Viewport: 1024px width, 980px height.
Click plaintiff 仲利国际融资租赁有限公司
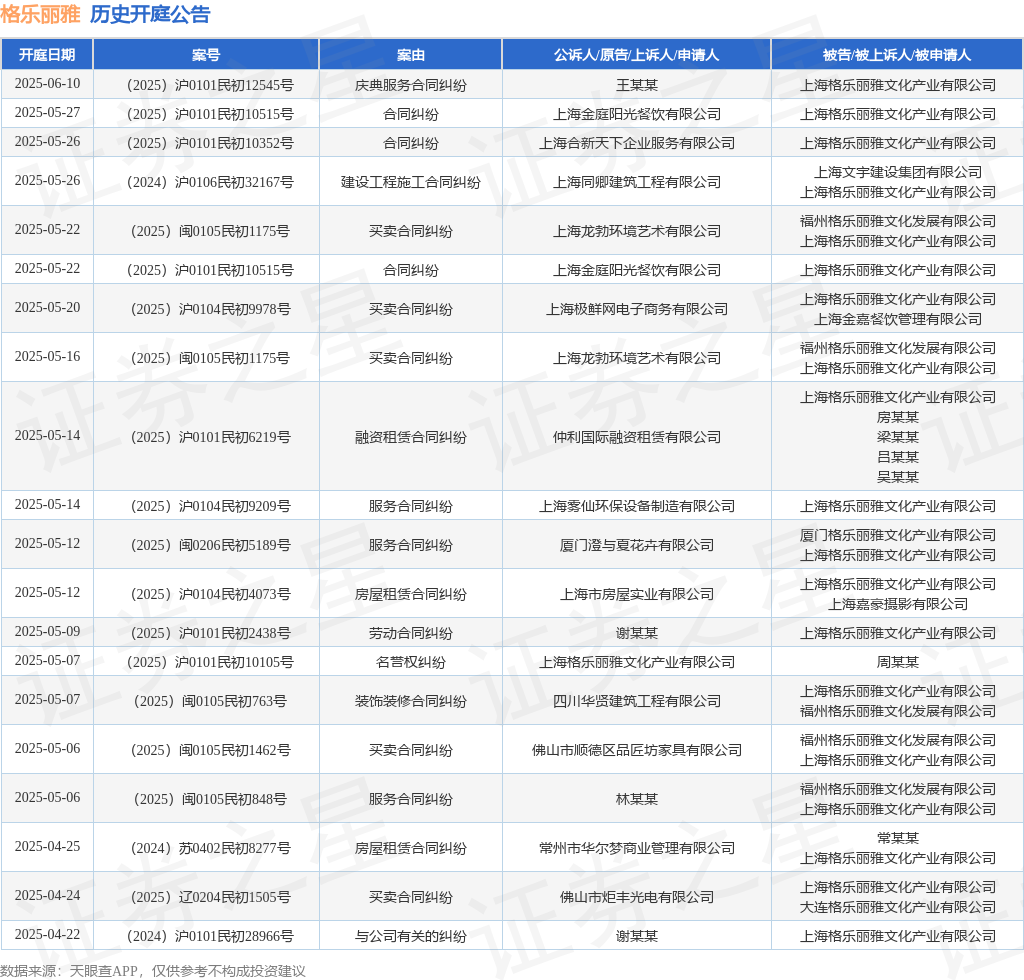[637, 437]
